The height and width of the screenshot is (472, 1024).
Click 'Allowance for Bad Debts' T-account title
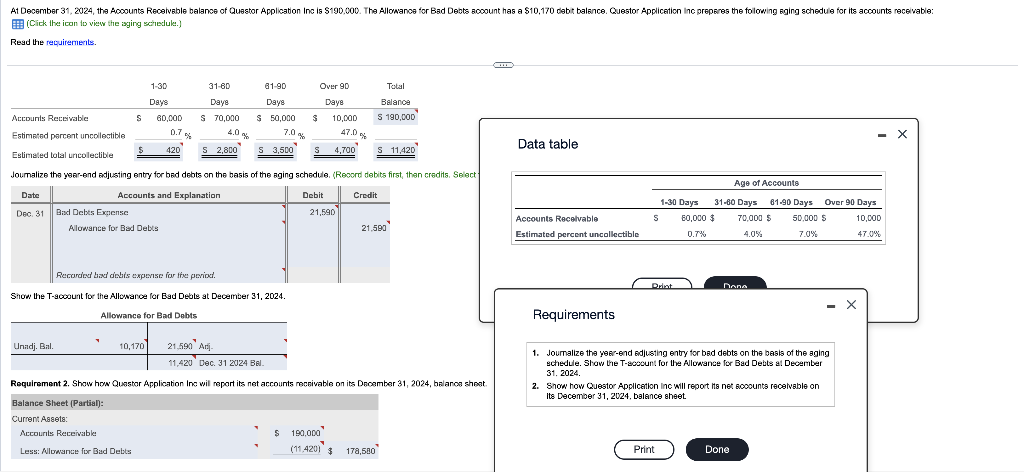coord(148,315)
